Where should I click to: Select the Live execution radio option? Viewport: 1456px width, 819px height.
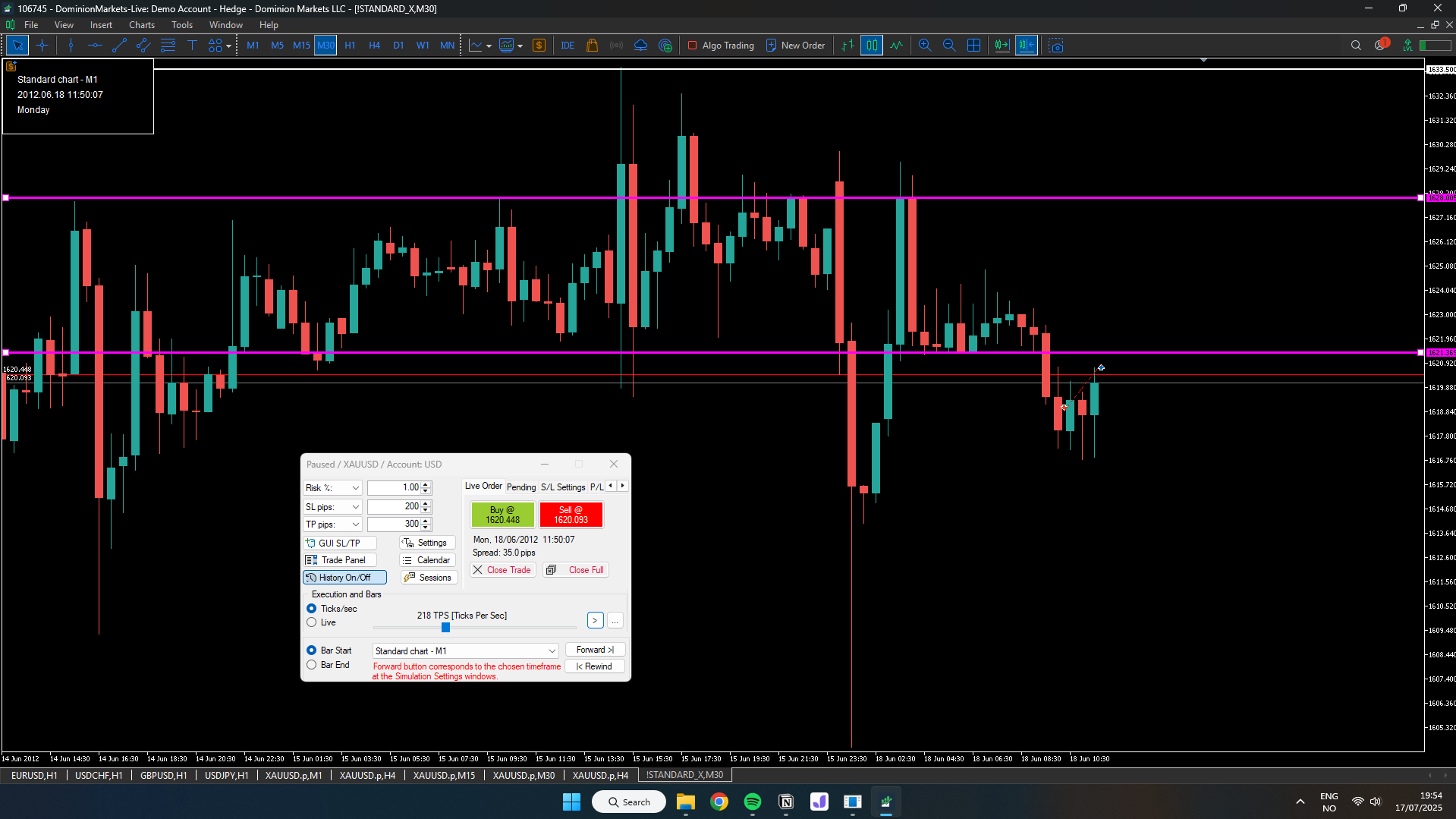click(311, 622)
